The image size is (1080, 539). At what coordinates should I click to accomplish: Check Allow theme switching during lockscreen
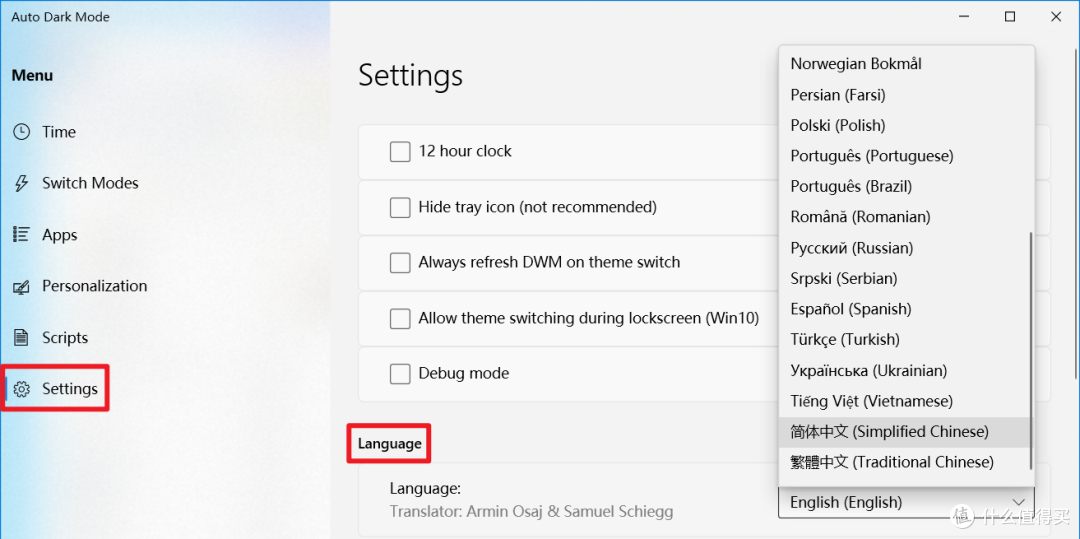[400, 319]
